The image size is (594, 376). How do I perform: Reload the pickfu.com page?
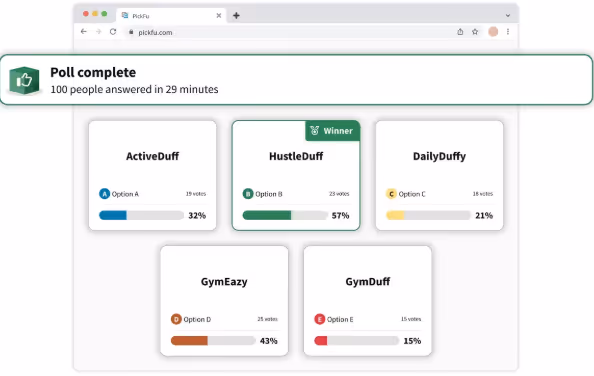pyautogui.click(x=113, y=32)
